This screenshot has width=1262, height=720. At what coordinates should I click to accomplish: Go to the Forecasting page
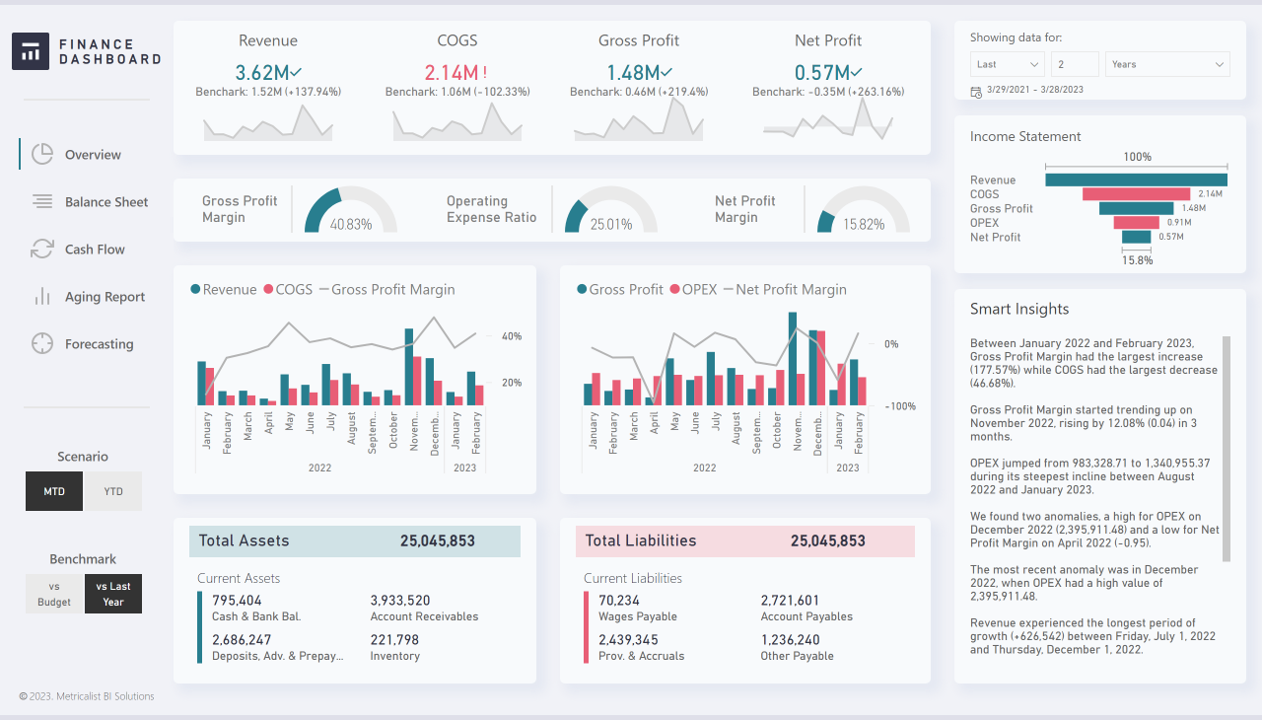[99, 344]
